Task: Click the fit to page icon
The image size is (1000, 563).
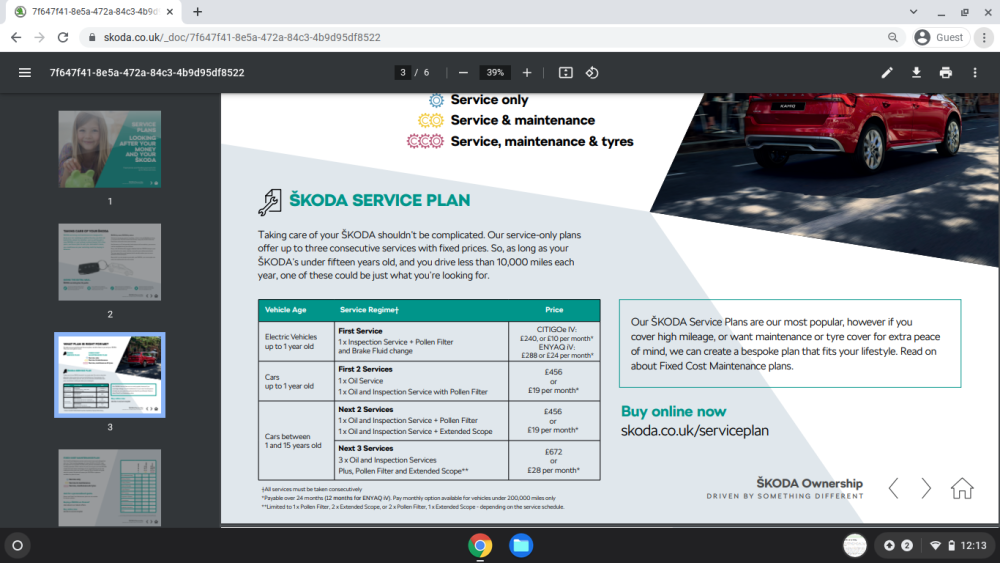Action: (566, 73)
